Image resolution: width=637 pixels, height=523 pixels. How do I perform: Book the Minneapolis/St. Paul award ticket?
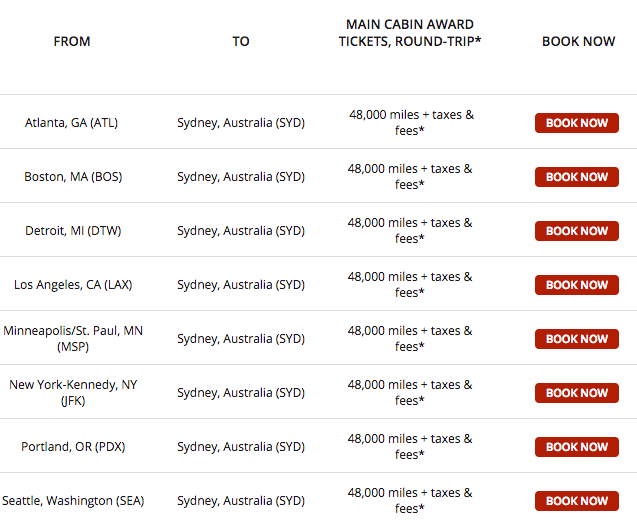click(576, 339)
